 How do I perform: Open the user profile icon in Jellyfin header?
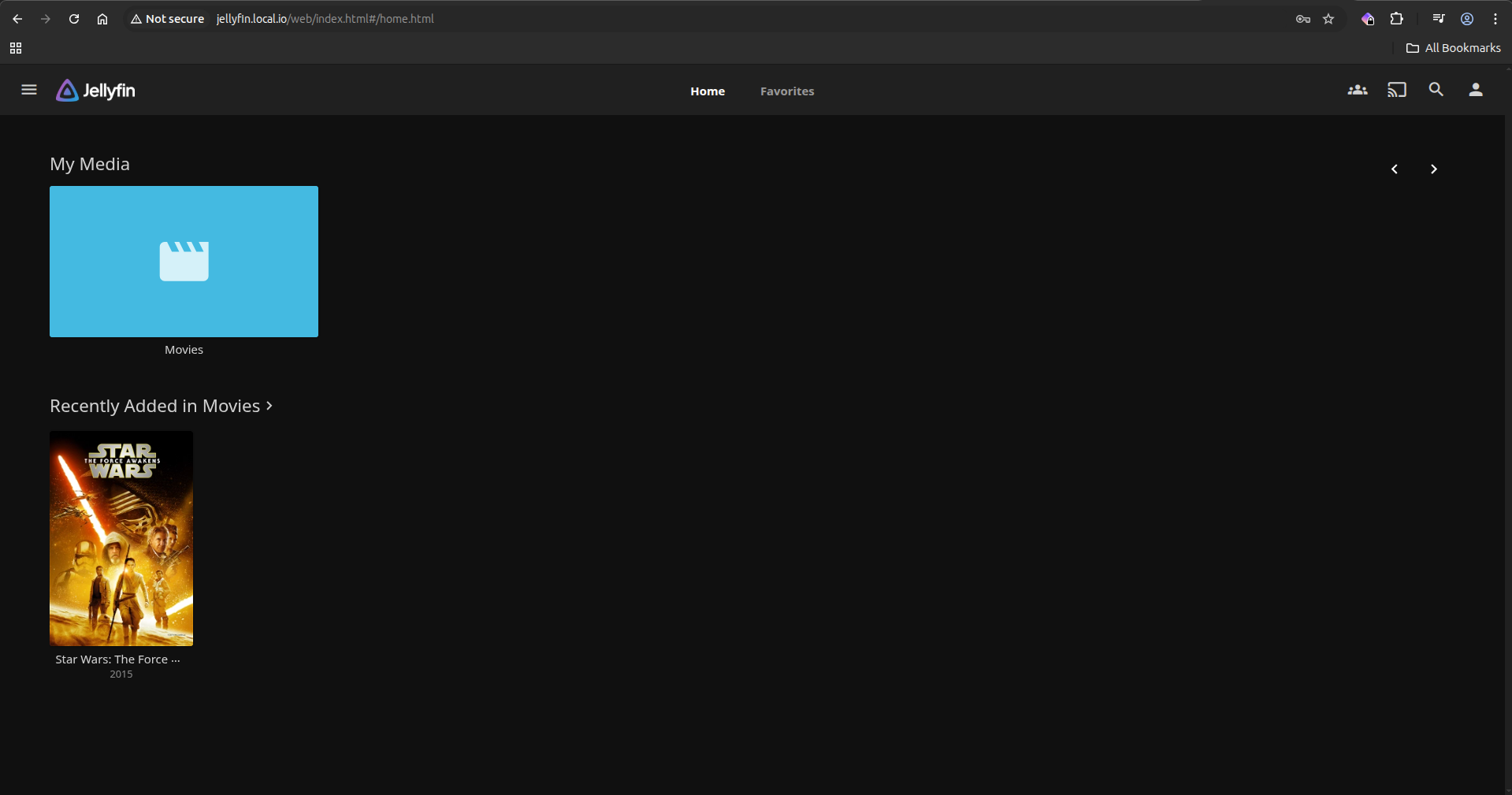point(1476,90)
